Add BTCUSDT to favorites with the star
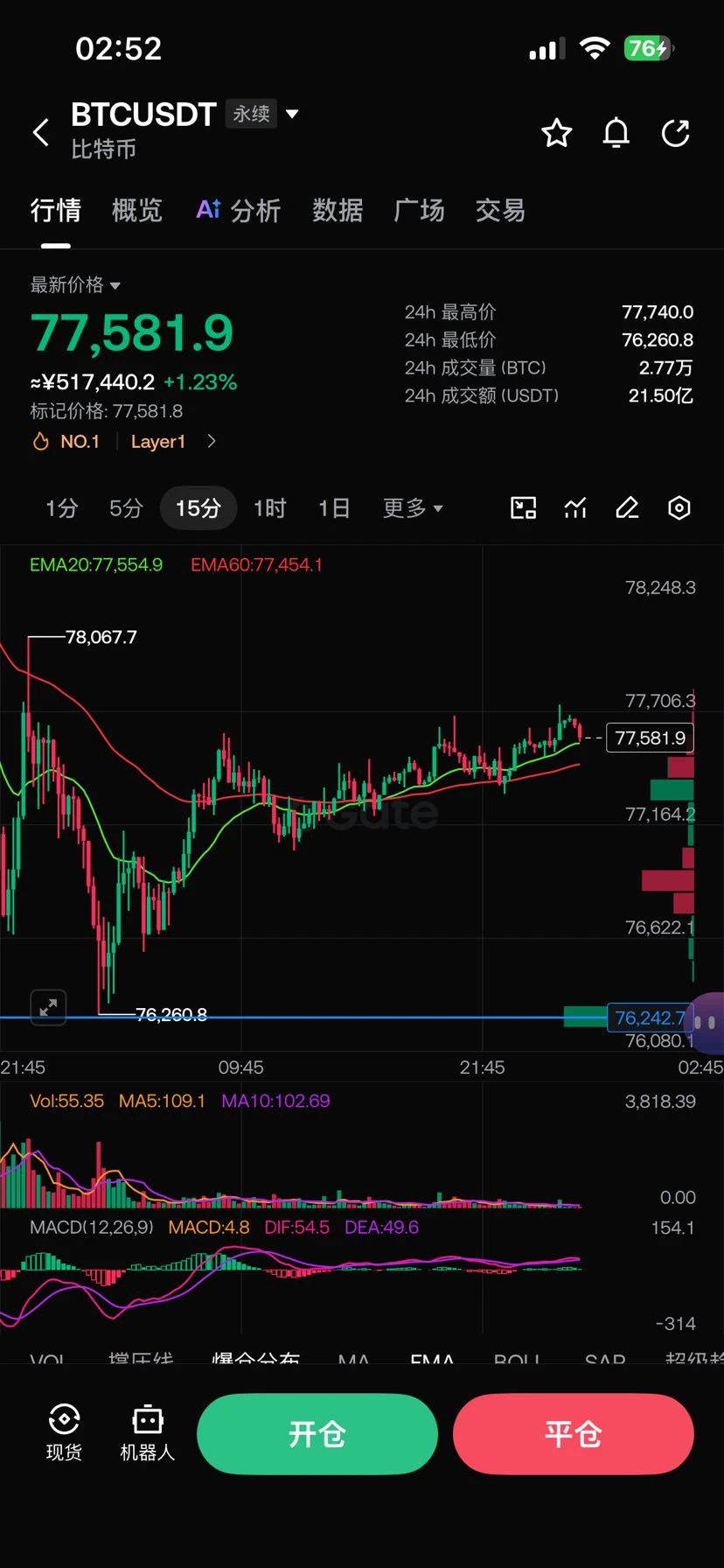Screen dimensions: 724x1568 click(x=557, y=133)
